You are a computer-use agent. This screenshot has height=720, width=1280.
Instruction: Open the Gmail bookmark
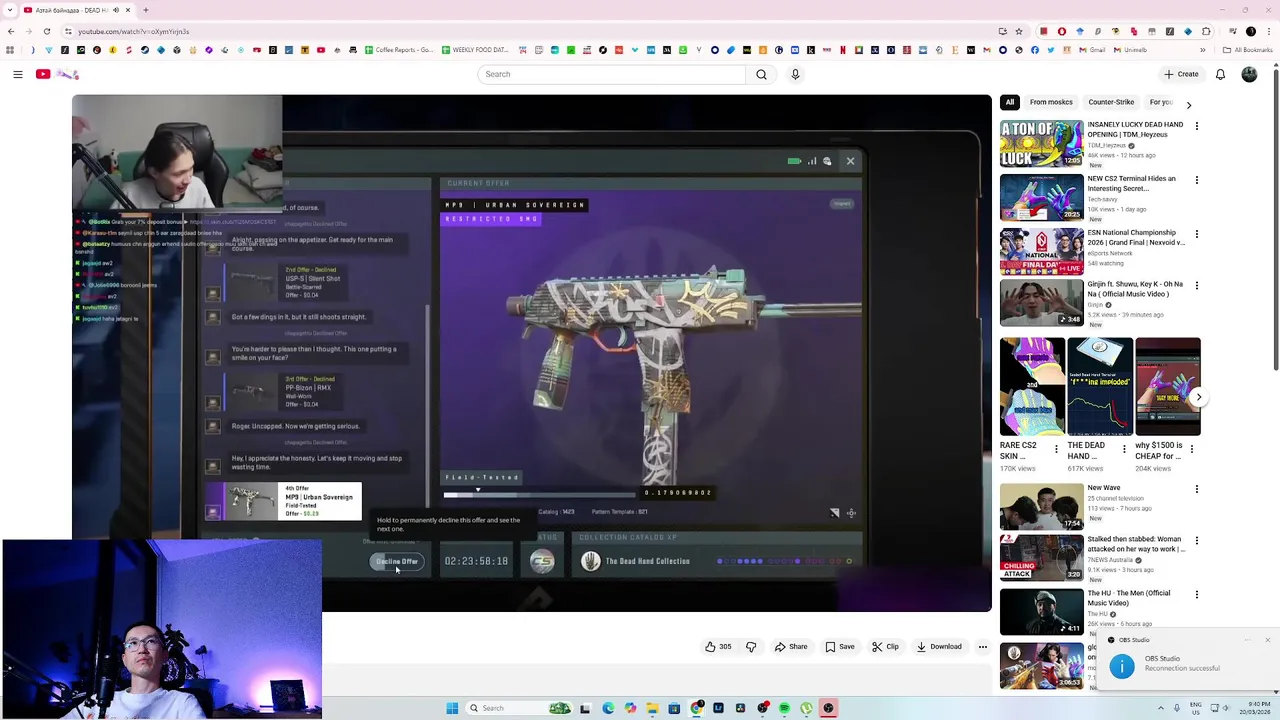[x=1092, y=50]
